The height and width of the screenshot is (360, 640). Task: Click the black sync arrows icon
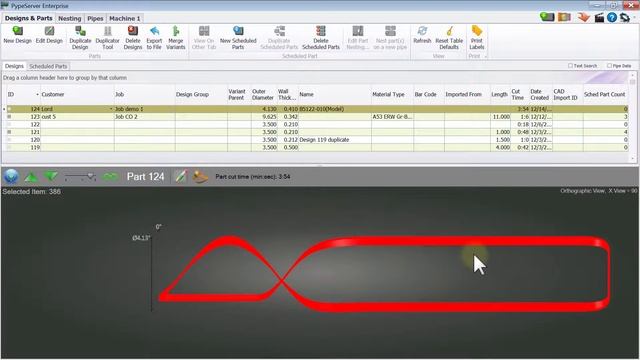(625, 18)
